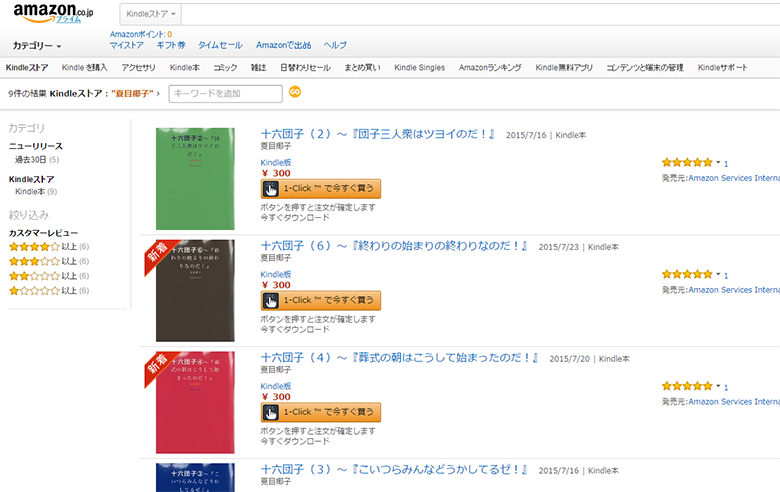Open the マイストア link
780x492 pixels.
(x=126, y=45)
